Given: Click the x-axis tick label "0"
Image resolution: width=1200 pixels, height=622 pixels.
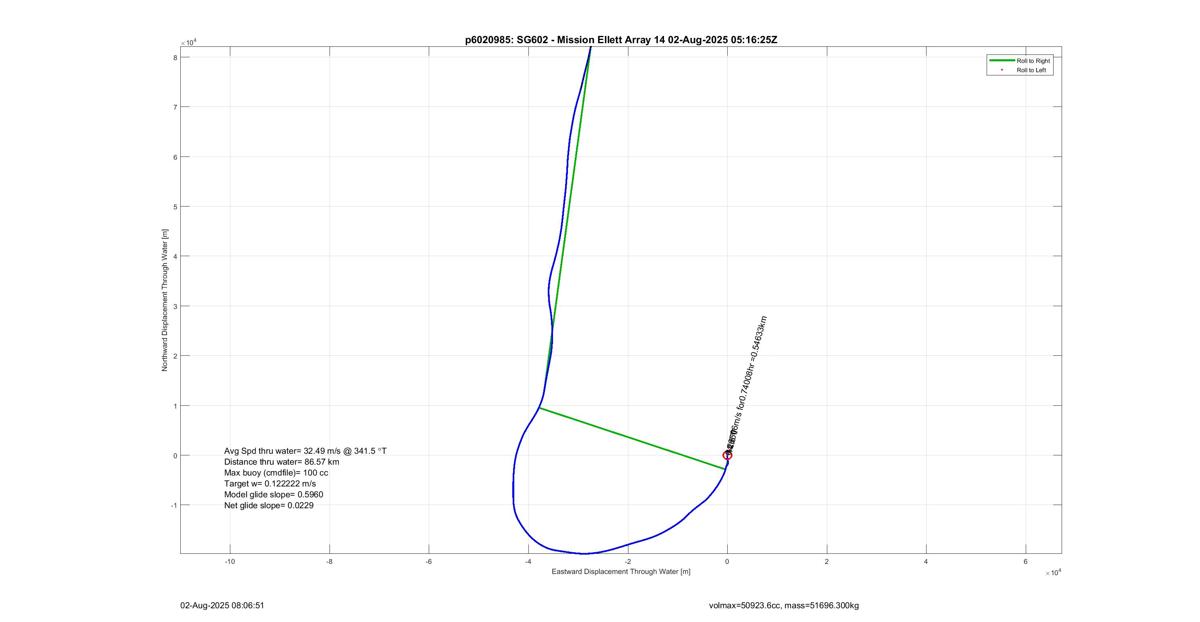Looking at the screenshot, I should tap(728, 562).
